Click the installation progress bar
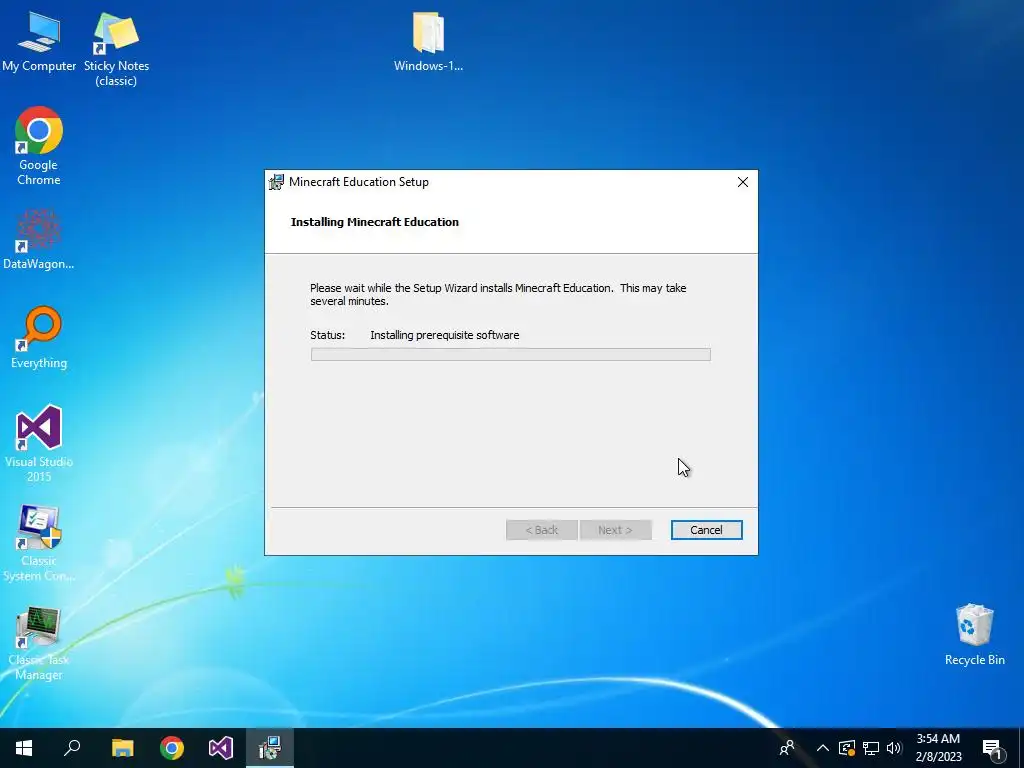 click(511, 355)
